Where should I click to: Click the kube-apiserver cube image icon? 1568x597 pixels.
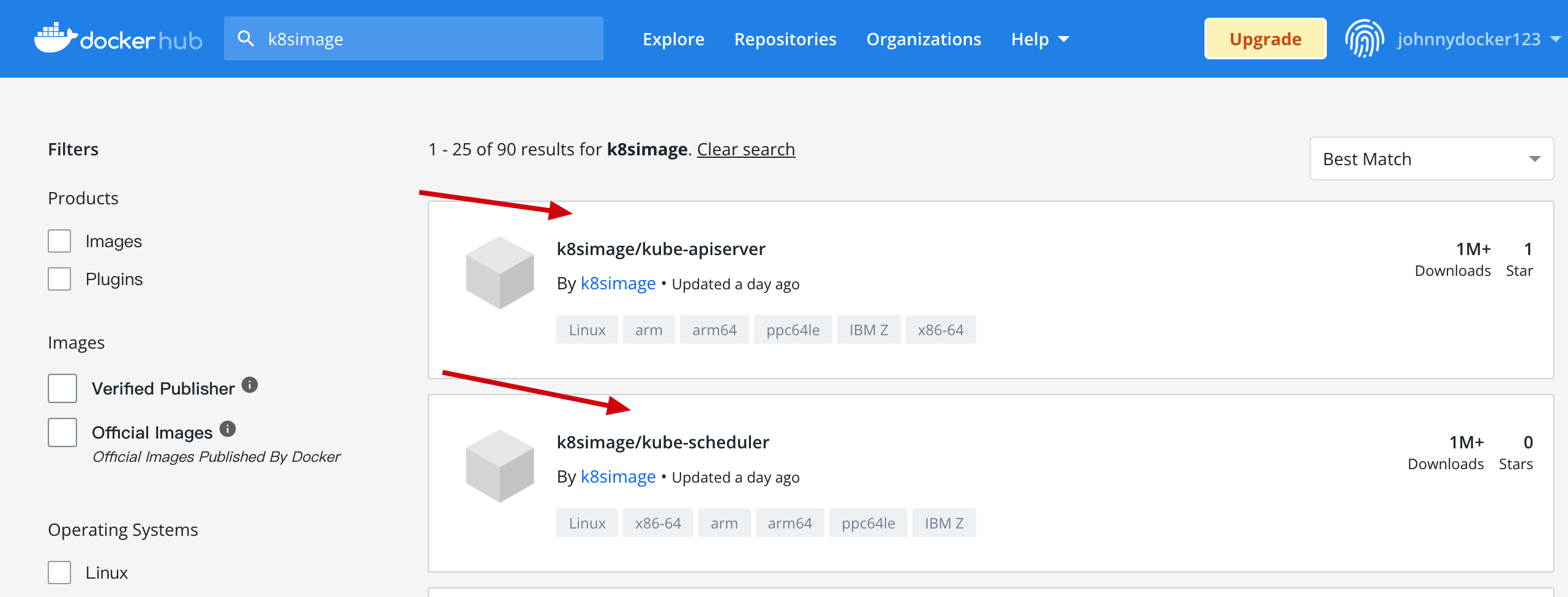point(500,273)
